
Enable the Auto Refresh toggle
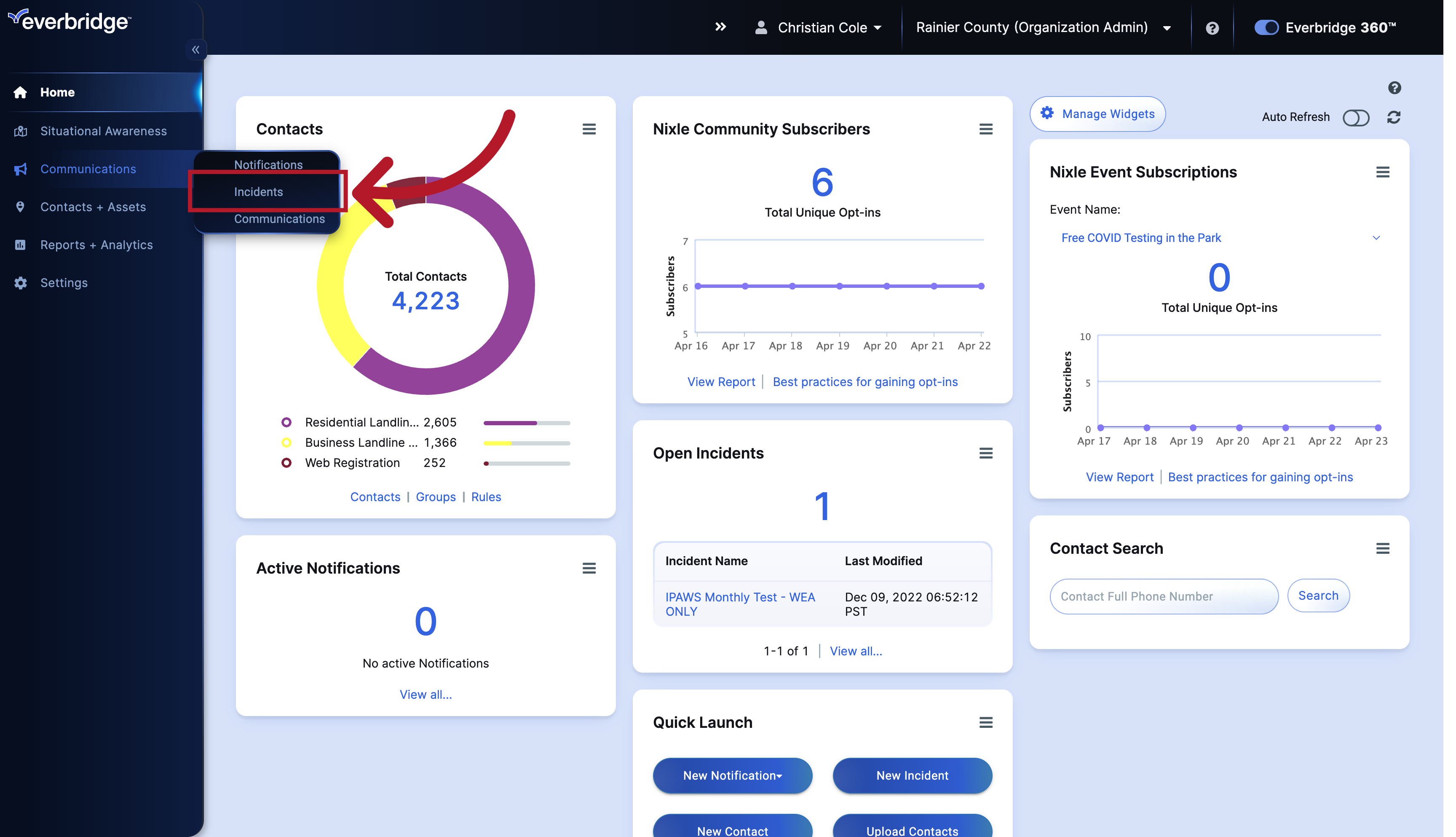click(x=1356, y=117)
